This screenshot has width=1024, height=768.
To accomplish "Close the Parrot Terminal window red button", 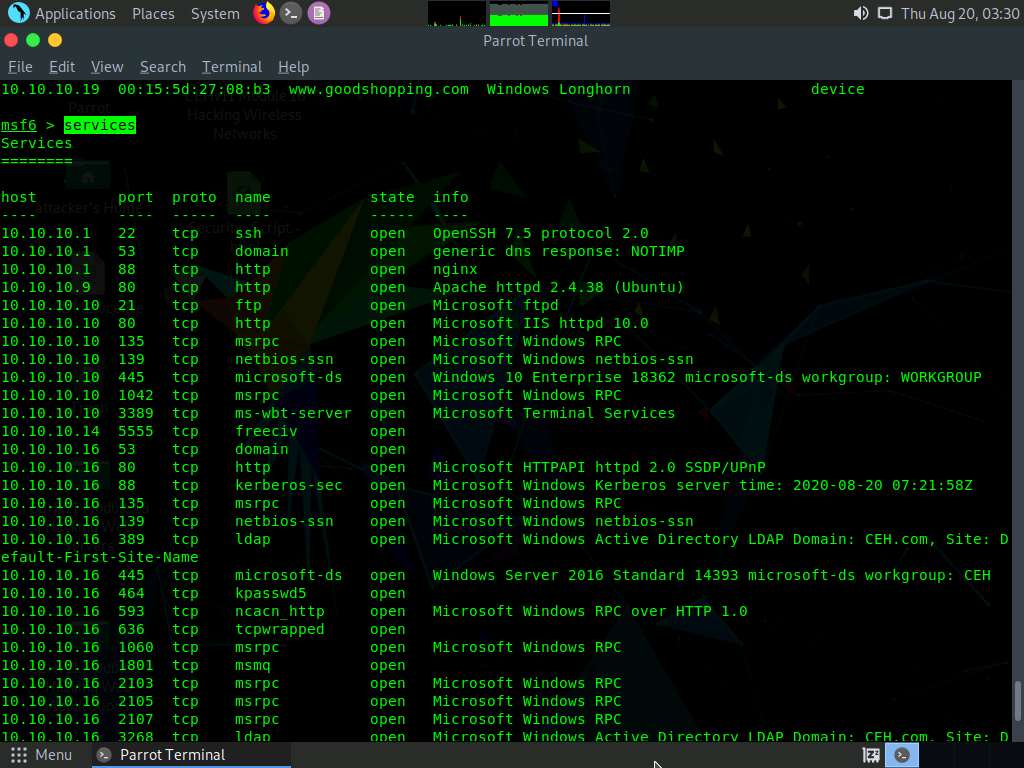I will click(11, 40).
